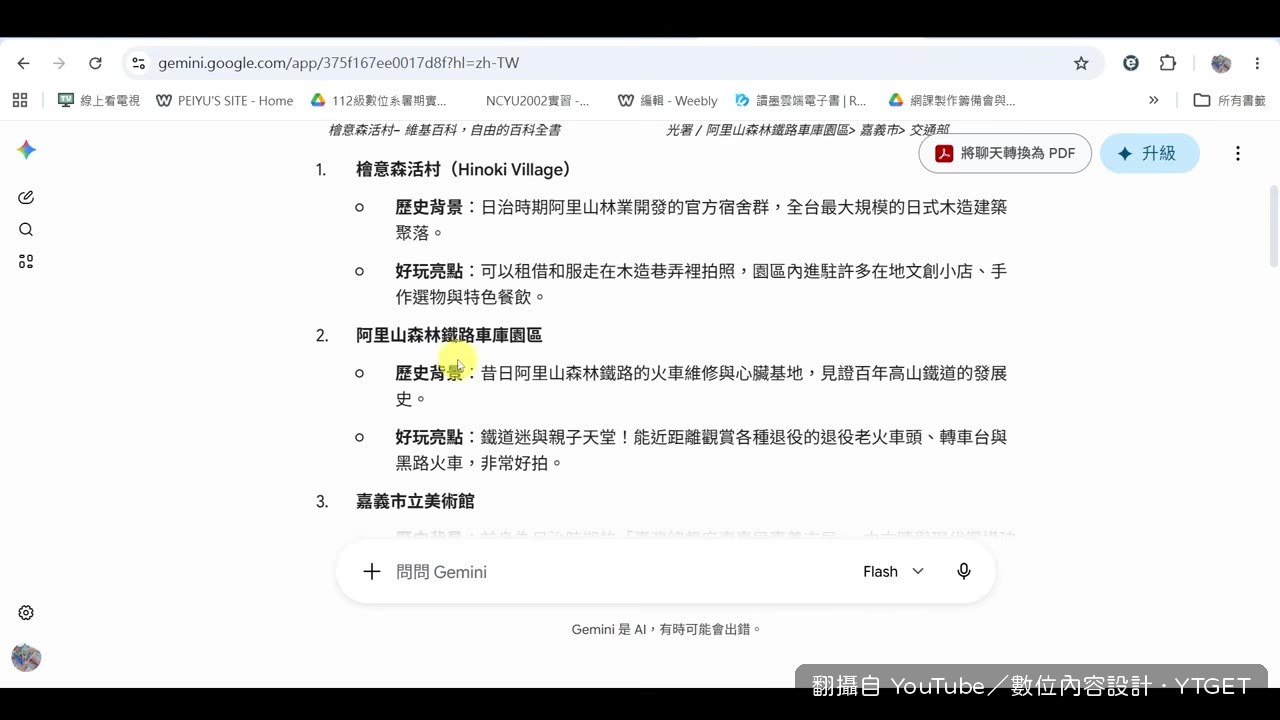Open search chats magnifier icon in sidebar
The width and height of the screenshot is (1280, 720).
tap(26, 229)
